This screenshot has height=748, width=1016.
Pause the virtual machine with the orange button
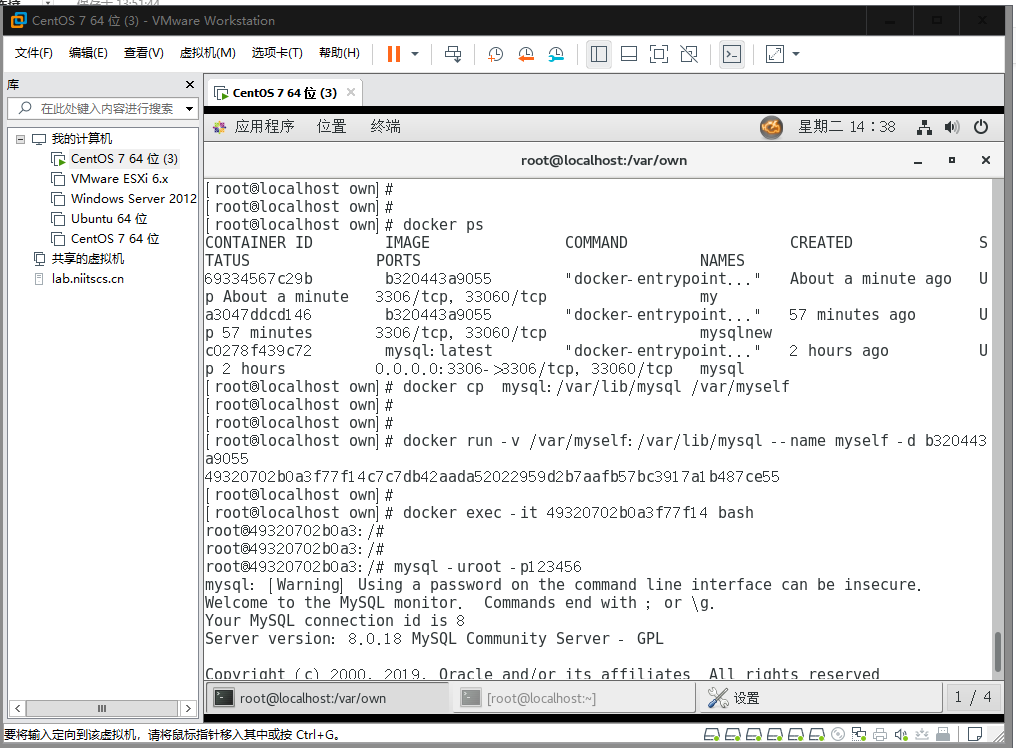tap(393, 54)
